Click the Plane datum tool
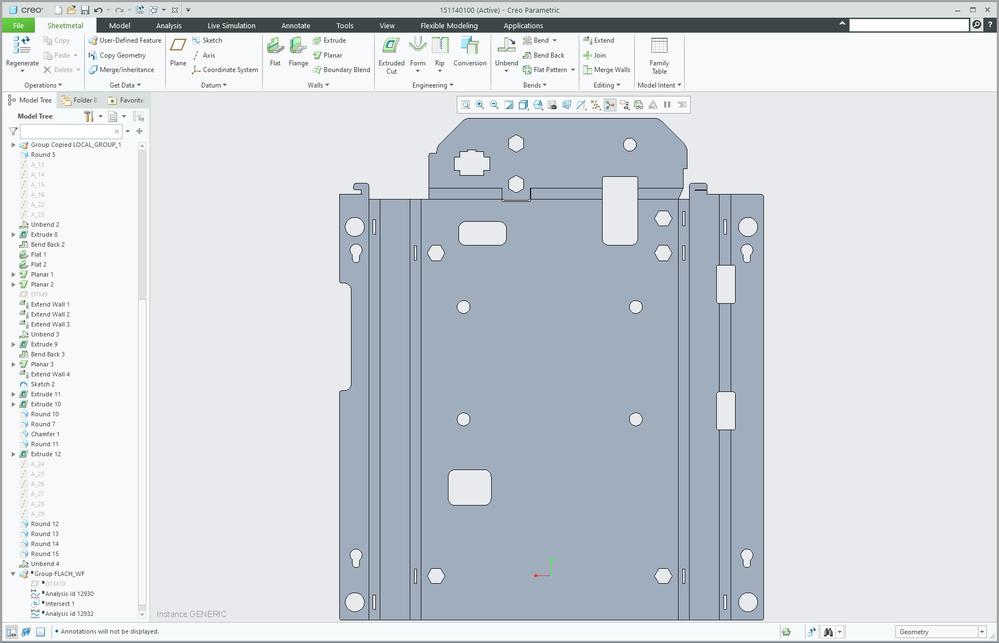The width and height of the screenshot is (999, 643). point(178,46)
